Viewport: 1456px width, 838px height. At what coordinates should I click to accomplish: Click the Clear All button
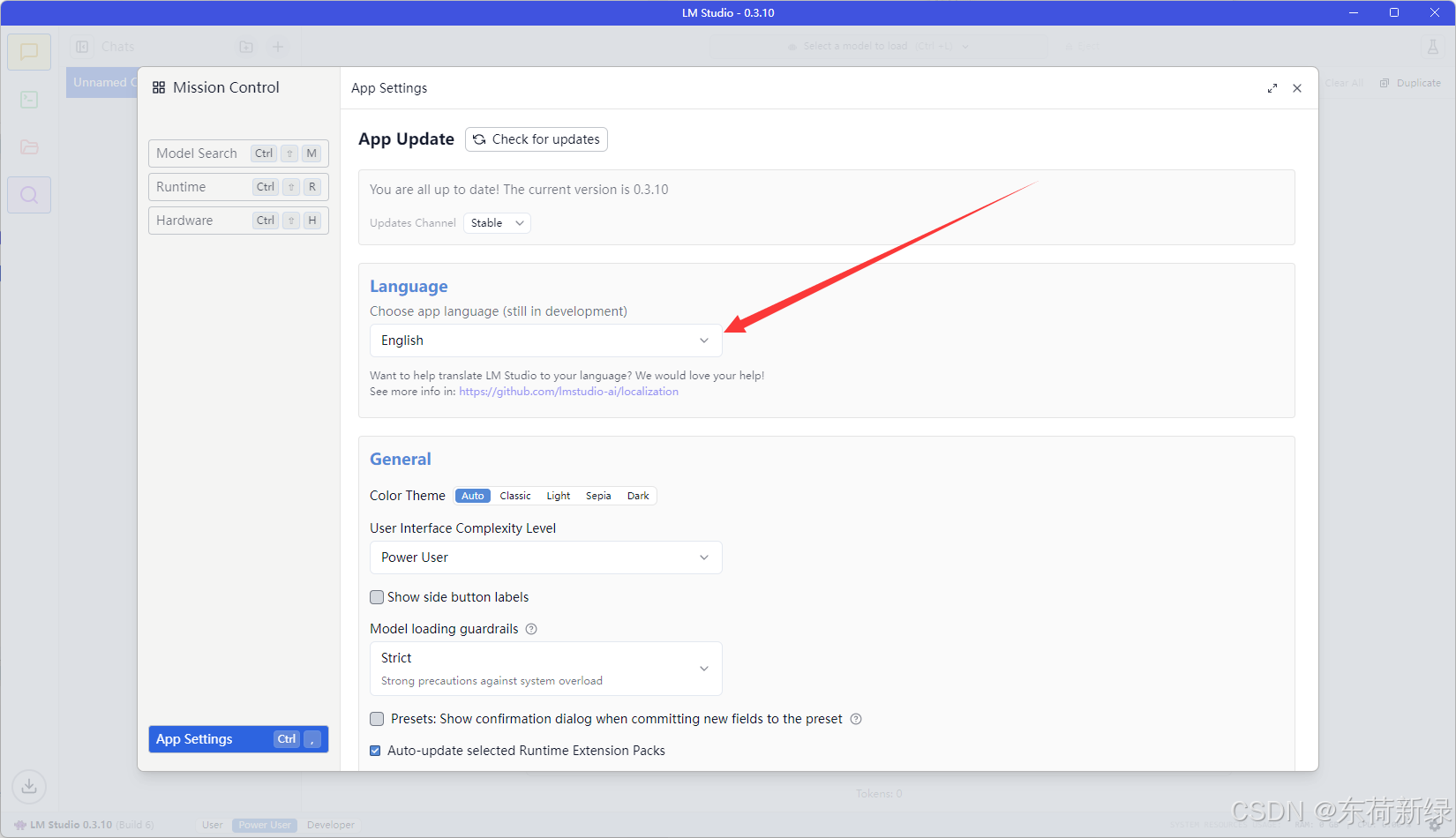pos(1344,83)
